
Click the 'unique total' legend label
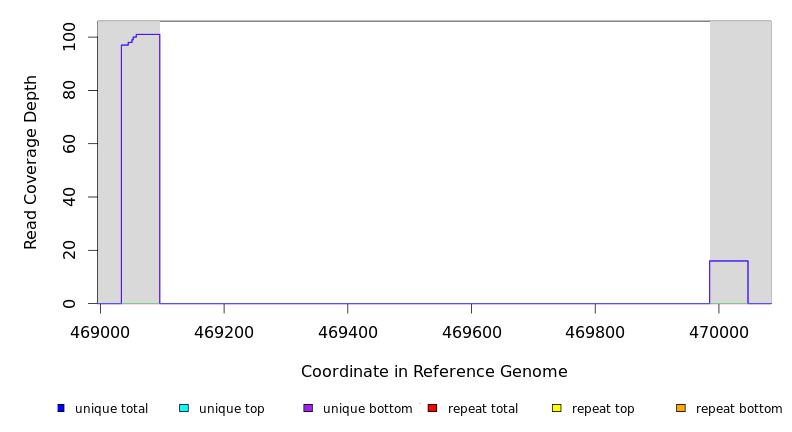click(x=111, y=409)
